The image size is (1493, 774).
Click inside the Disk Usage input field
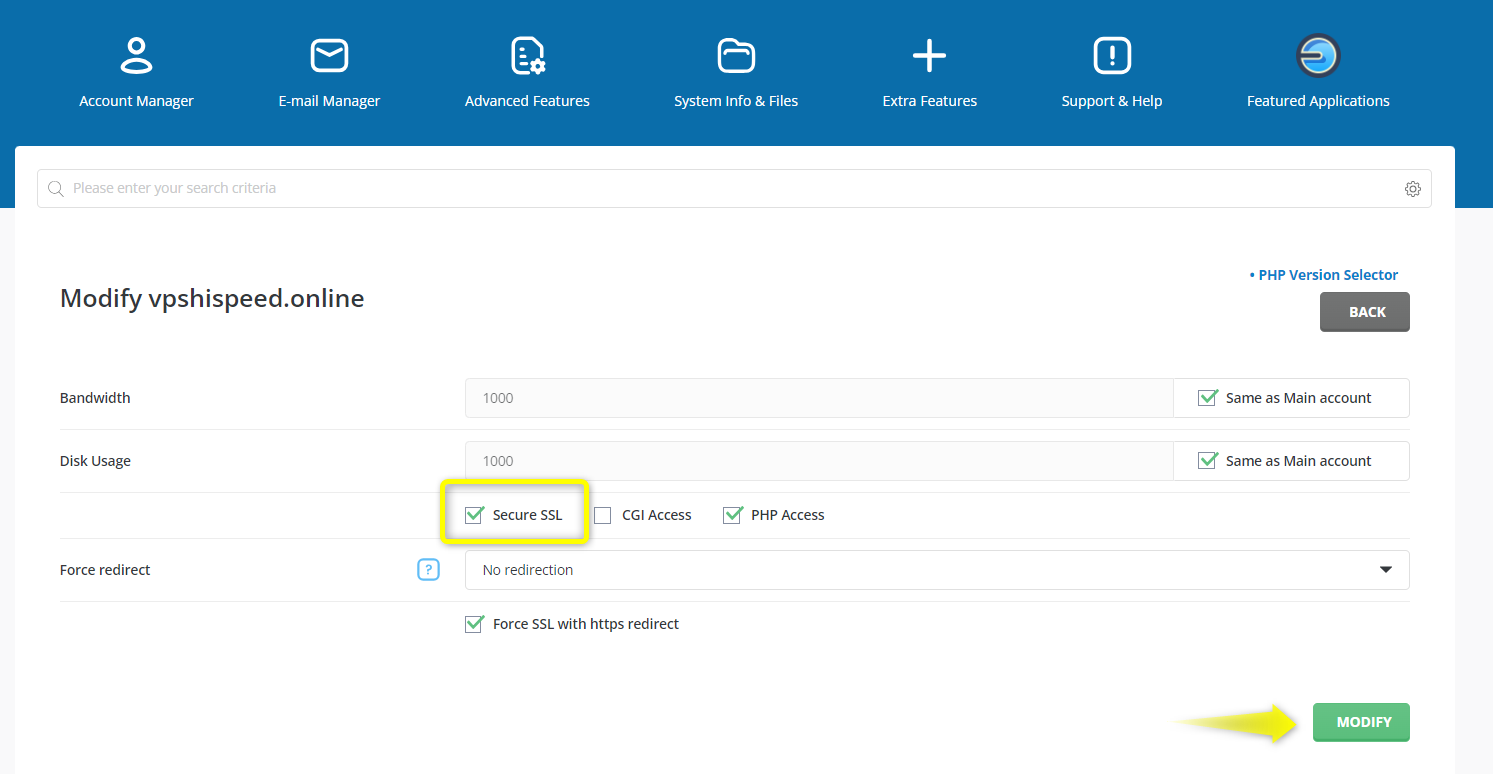tap(817, 460)
